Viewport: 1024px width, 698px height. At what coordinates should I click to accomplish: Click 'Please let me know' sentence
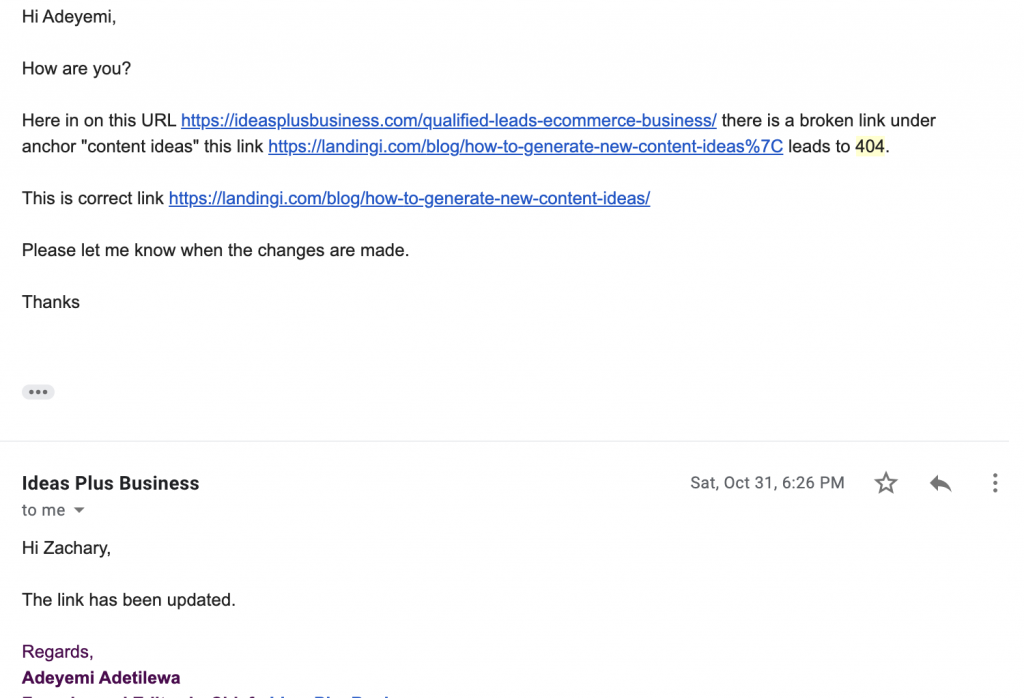click(216, 250)
